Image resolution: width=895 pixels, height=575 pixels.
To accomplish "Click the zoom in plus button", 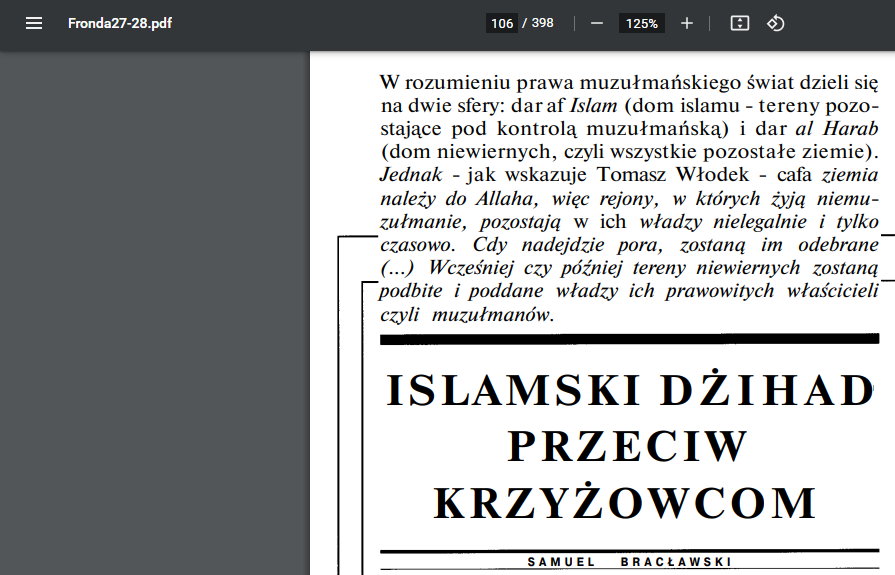I will click(x=687, y=23).
